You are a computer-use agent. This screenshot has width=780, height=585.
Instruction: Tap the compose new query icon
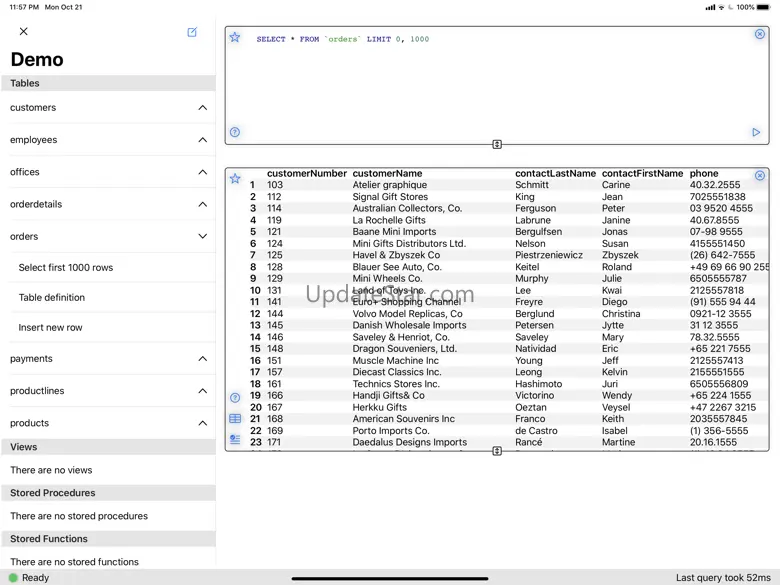192,32
